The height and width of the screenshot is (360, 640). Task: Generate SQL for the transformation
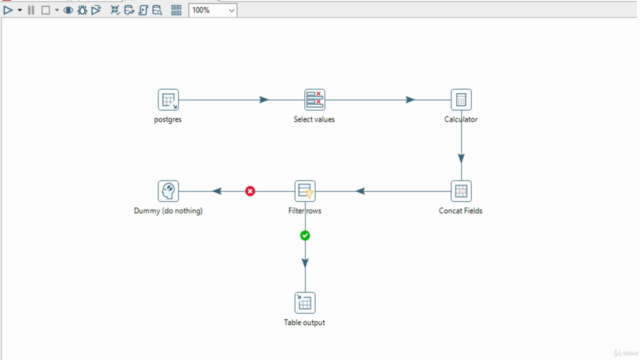click(x=143, y=10)
